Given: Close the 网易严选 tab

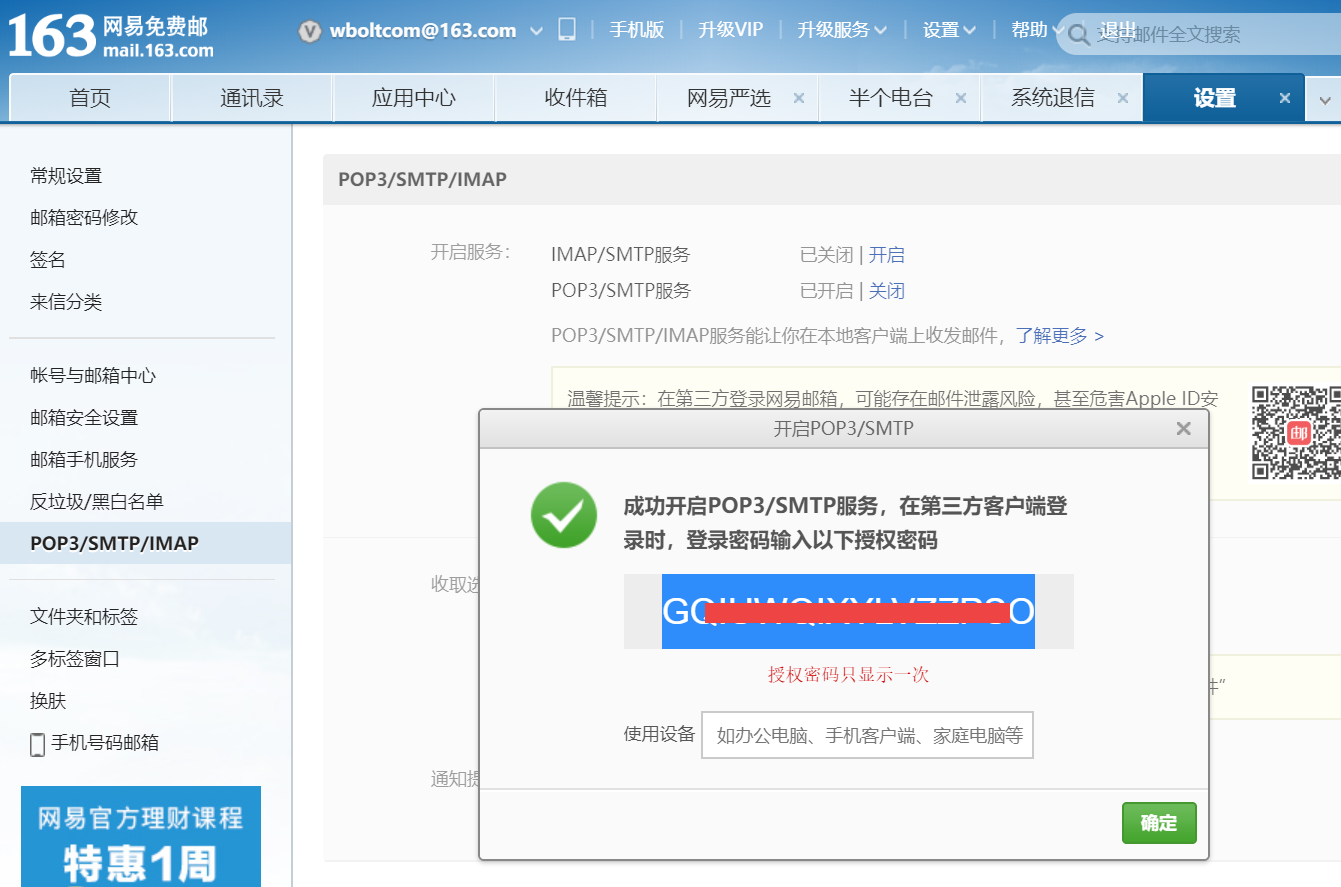Looking at the screenshot, I should click(x=799, y=98).
